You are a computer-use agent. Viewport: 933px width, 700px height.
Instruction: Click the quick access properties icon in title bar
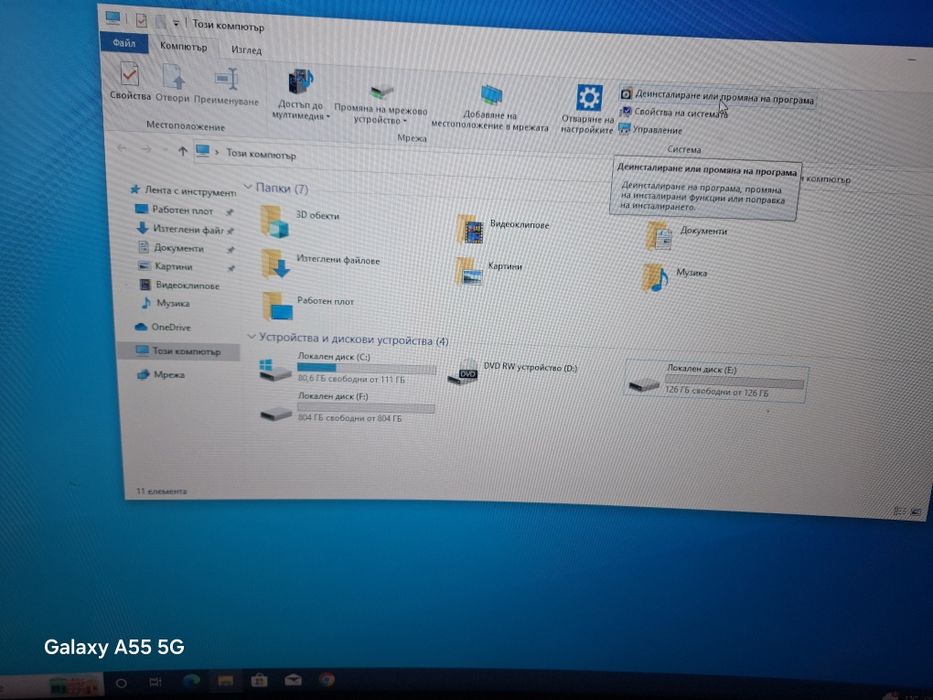[141, 21]
